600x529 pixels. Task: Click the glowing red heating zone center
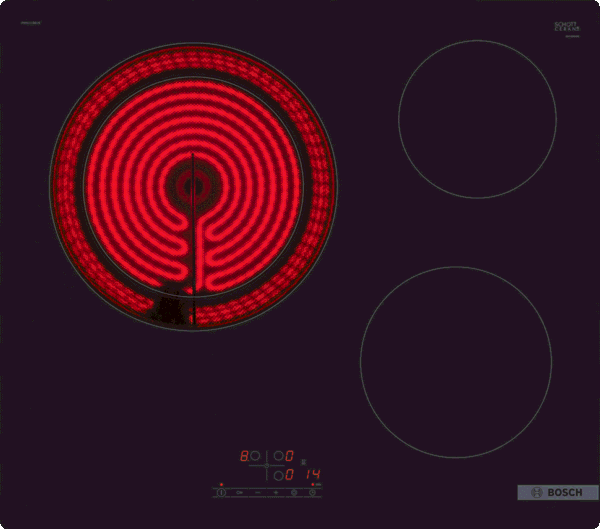[x=193, y=186]
